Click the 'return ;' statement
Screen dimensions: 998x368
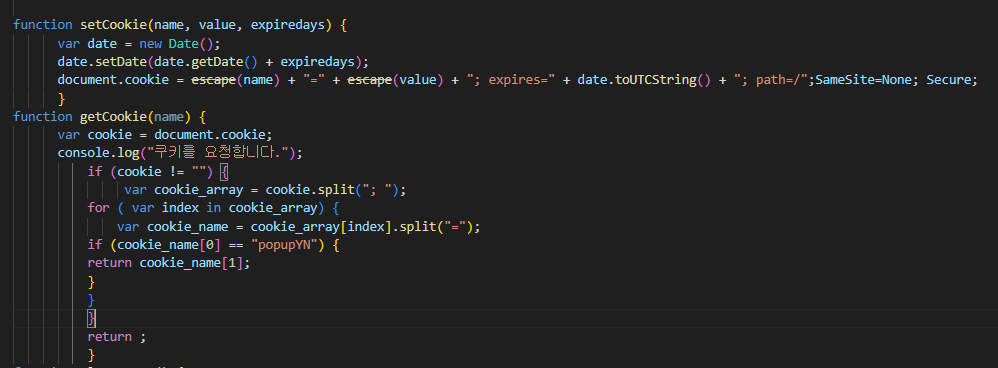(117, 337)
